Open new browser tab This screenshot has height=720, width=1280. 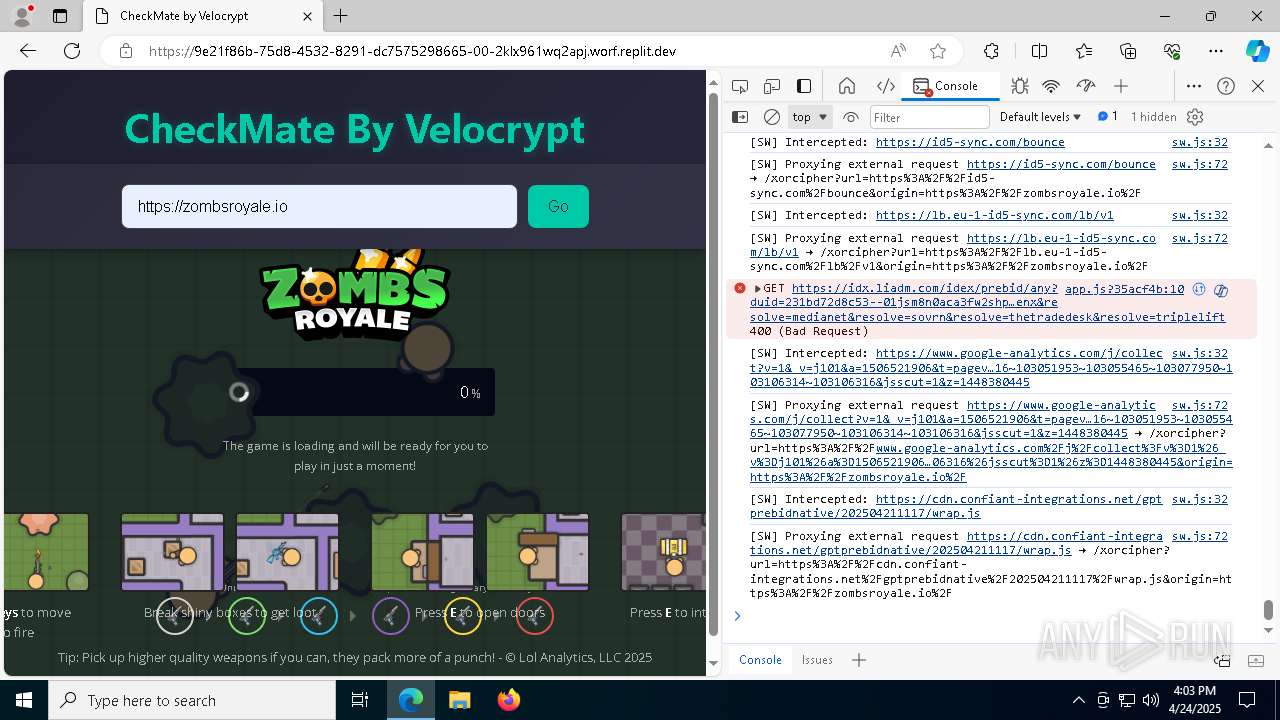[341, 16]
